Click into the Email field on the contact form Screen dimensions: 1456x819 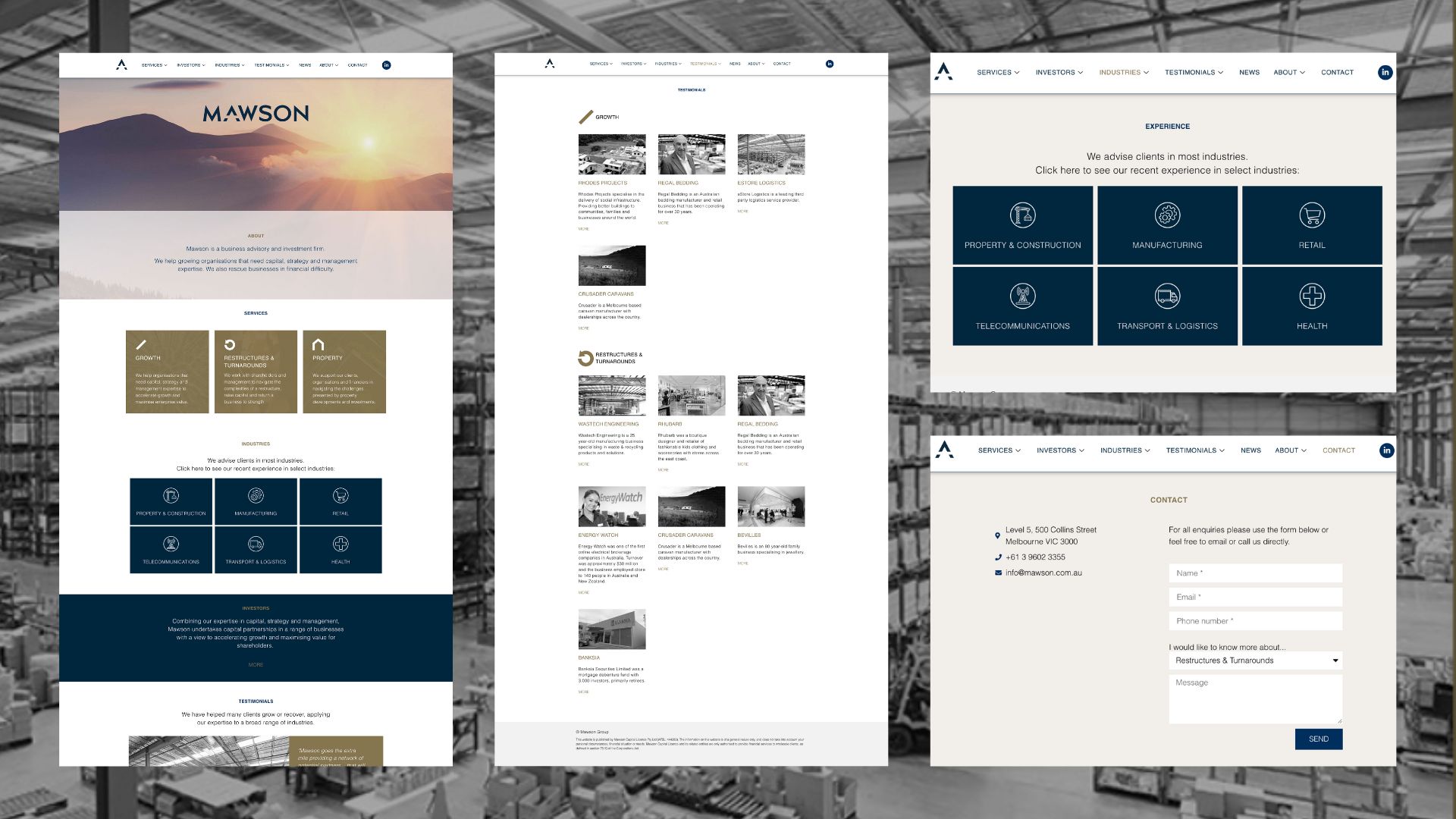tap(1255, 598)
